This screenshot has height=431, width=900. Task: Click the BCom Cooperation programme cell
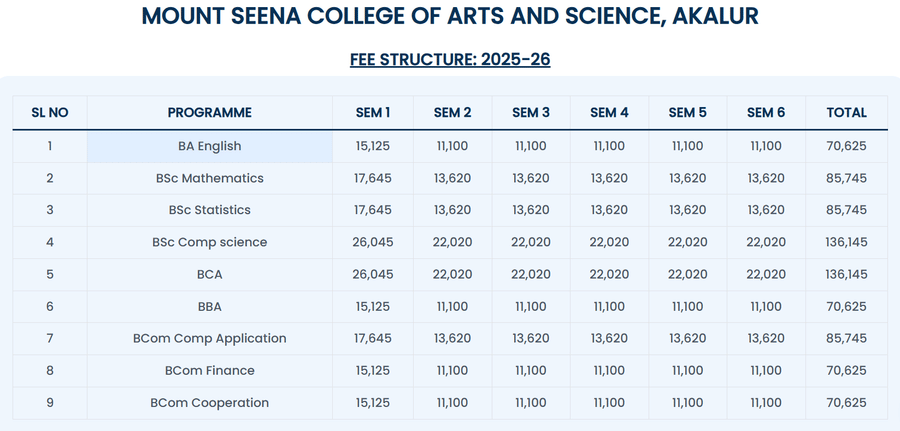pyautogui.click(x=210, y=402)
